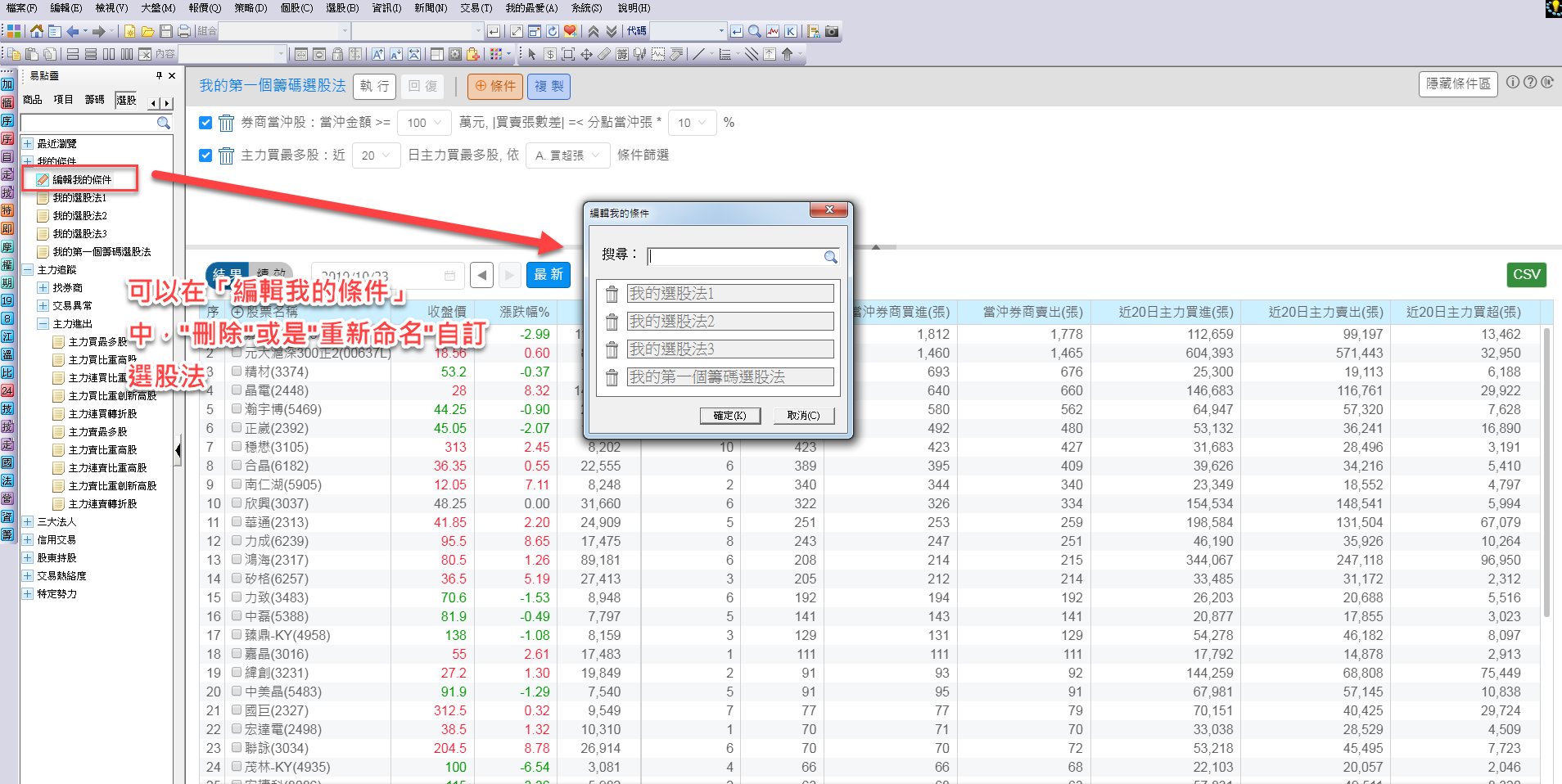Delete the 券商當沖股 condition with its trash icon
Image resolution: width=1562 pixels, height=784 pixels.
click(x=227, y=123)
